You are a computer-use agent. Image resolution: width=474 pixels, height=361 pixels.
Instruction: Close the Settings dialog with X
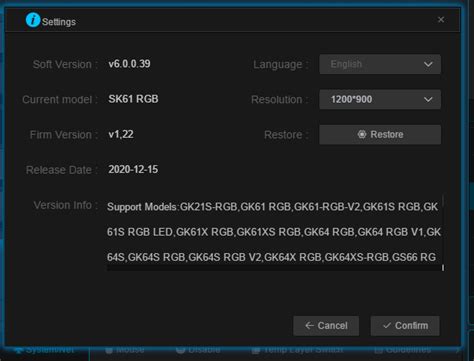click(x=441, y=20)
